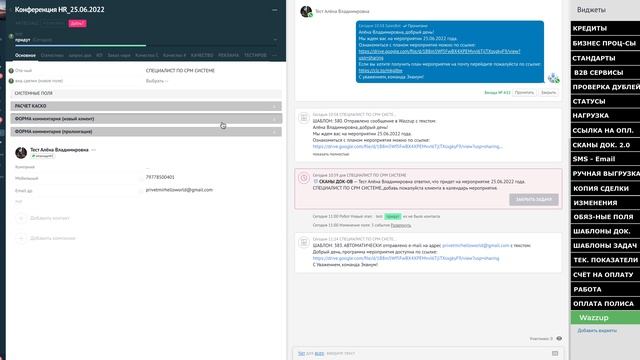Switch to the Статистика tab
The image size is (640, 360).
(x=52, y=55)
